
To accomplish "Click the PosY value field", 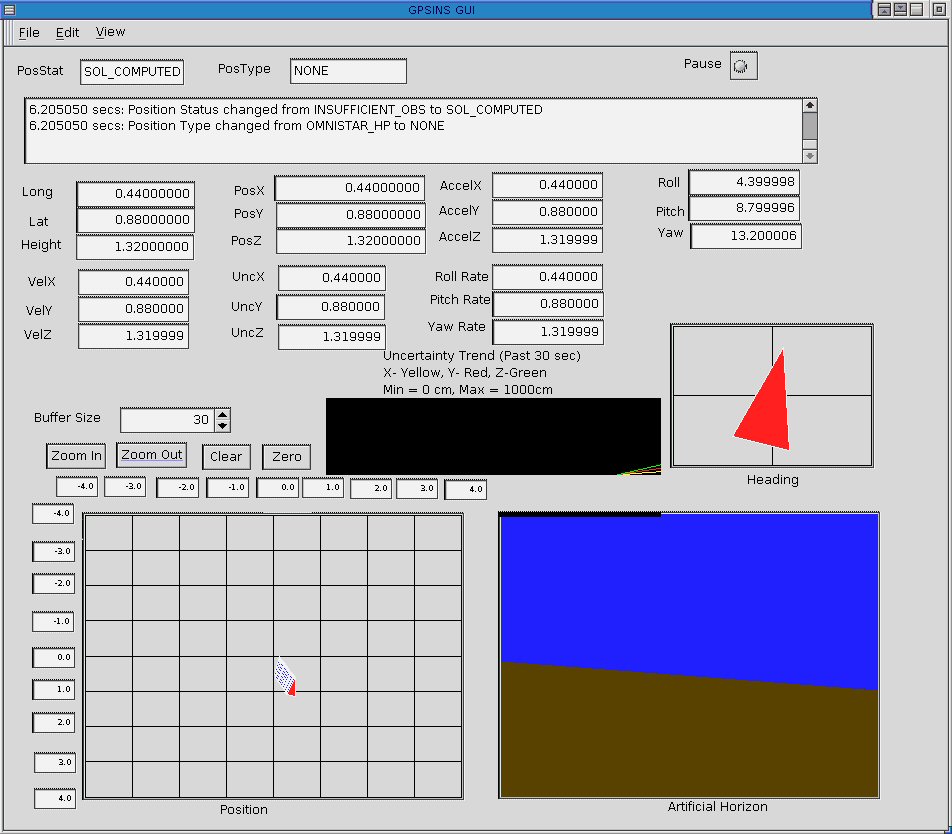I will click(x=351, y=214).
